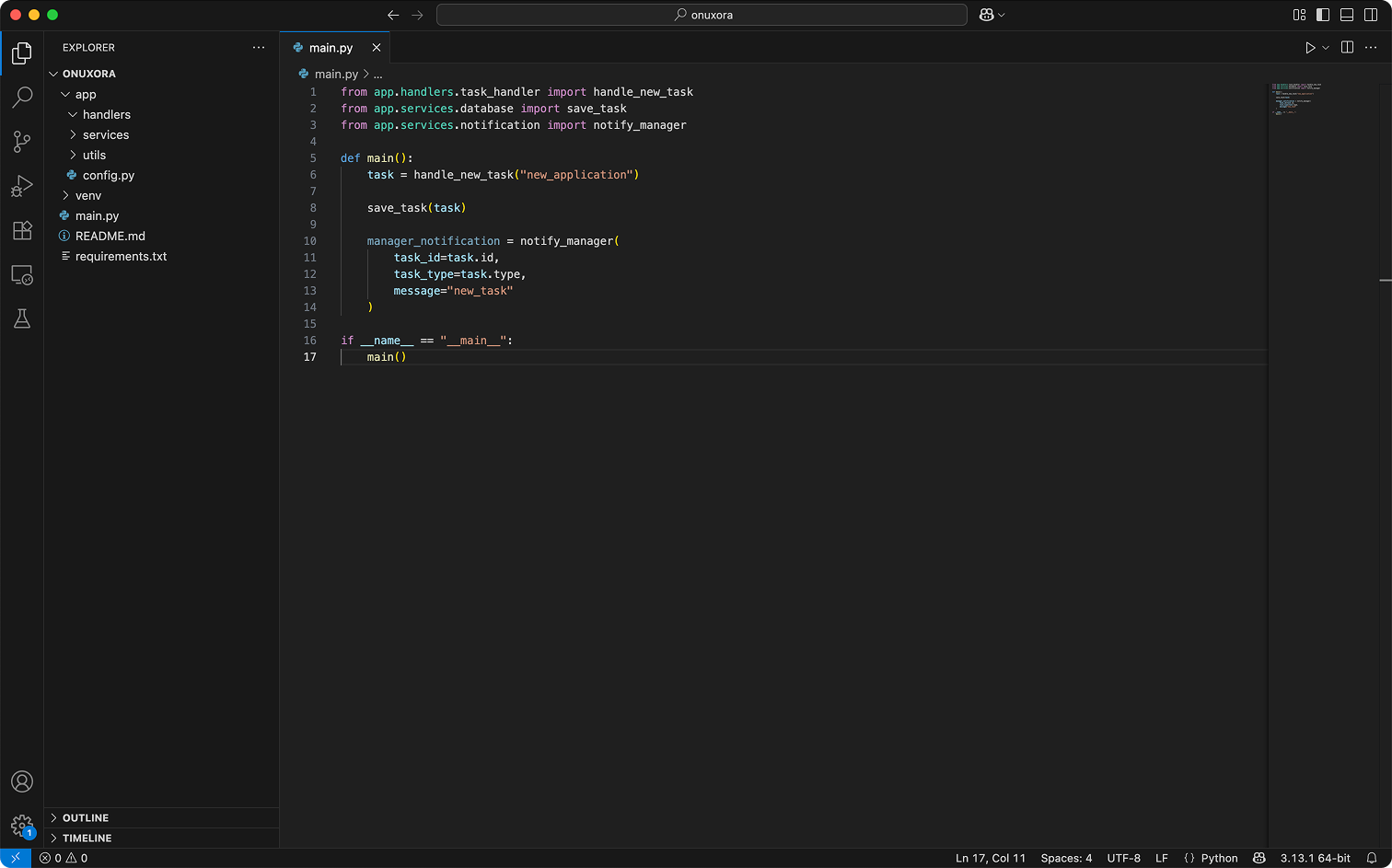
Task: Open the Copilot dropdown arrow in title bar
Action: (1002, 15)
